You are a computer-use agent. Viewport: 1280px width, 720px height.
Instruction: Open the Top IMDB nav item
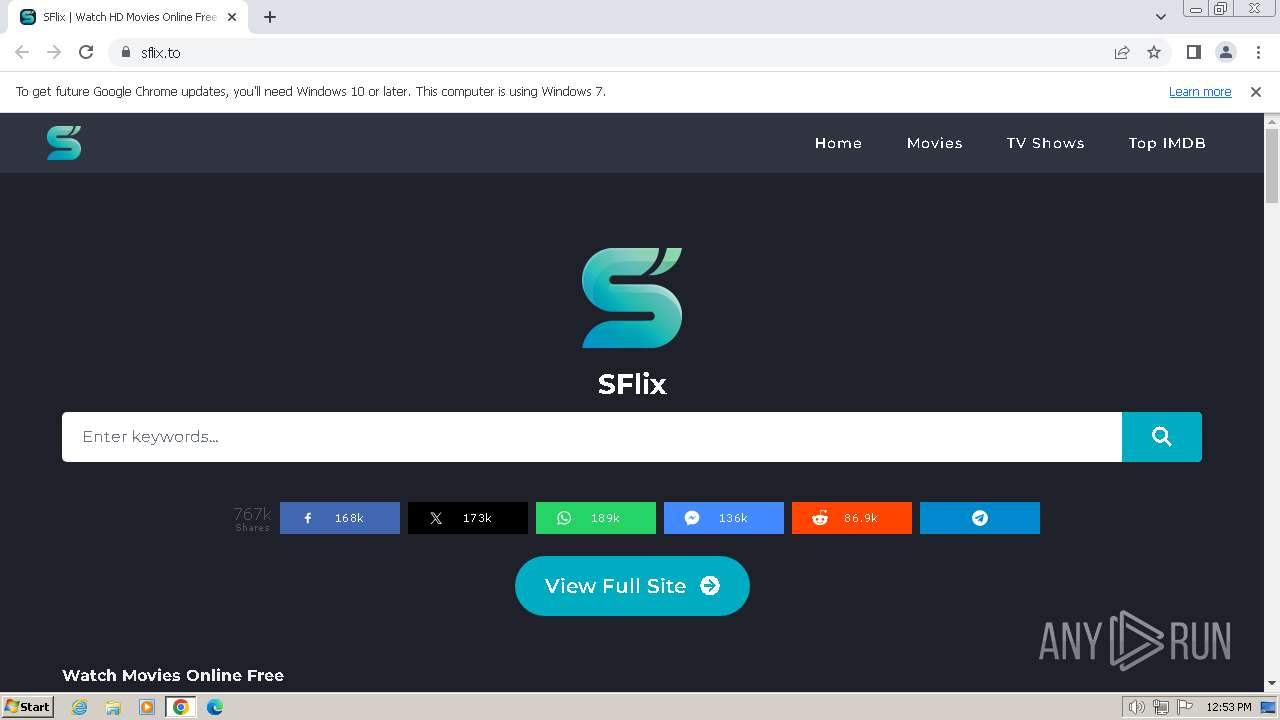tap(1167, 143)
